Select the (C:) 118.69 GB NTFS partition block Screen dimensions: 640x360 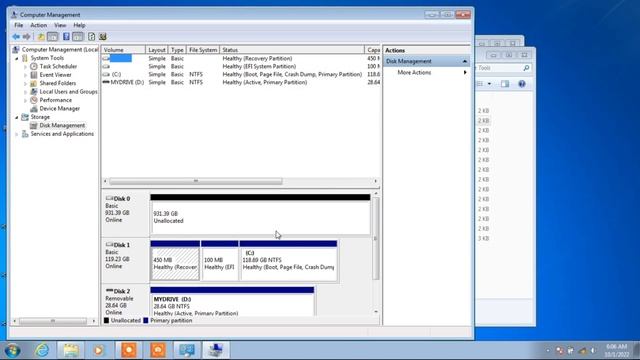[x=289, y=261]
